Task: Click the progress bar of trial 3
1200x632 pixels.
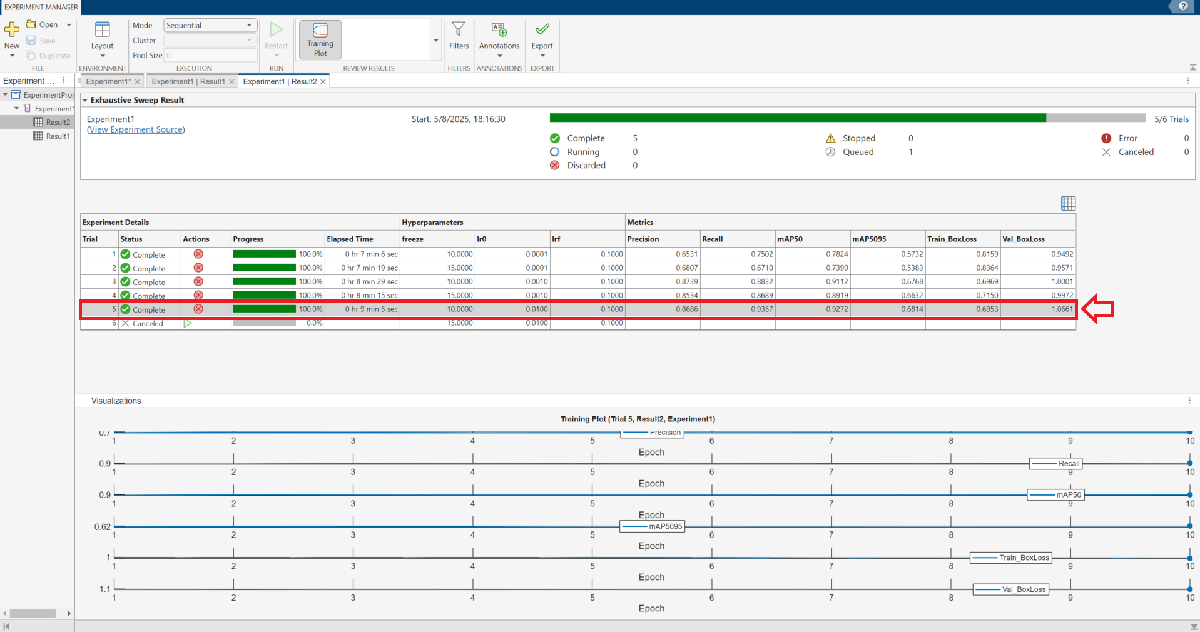Action: tap(264, 282)
